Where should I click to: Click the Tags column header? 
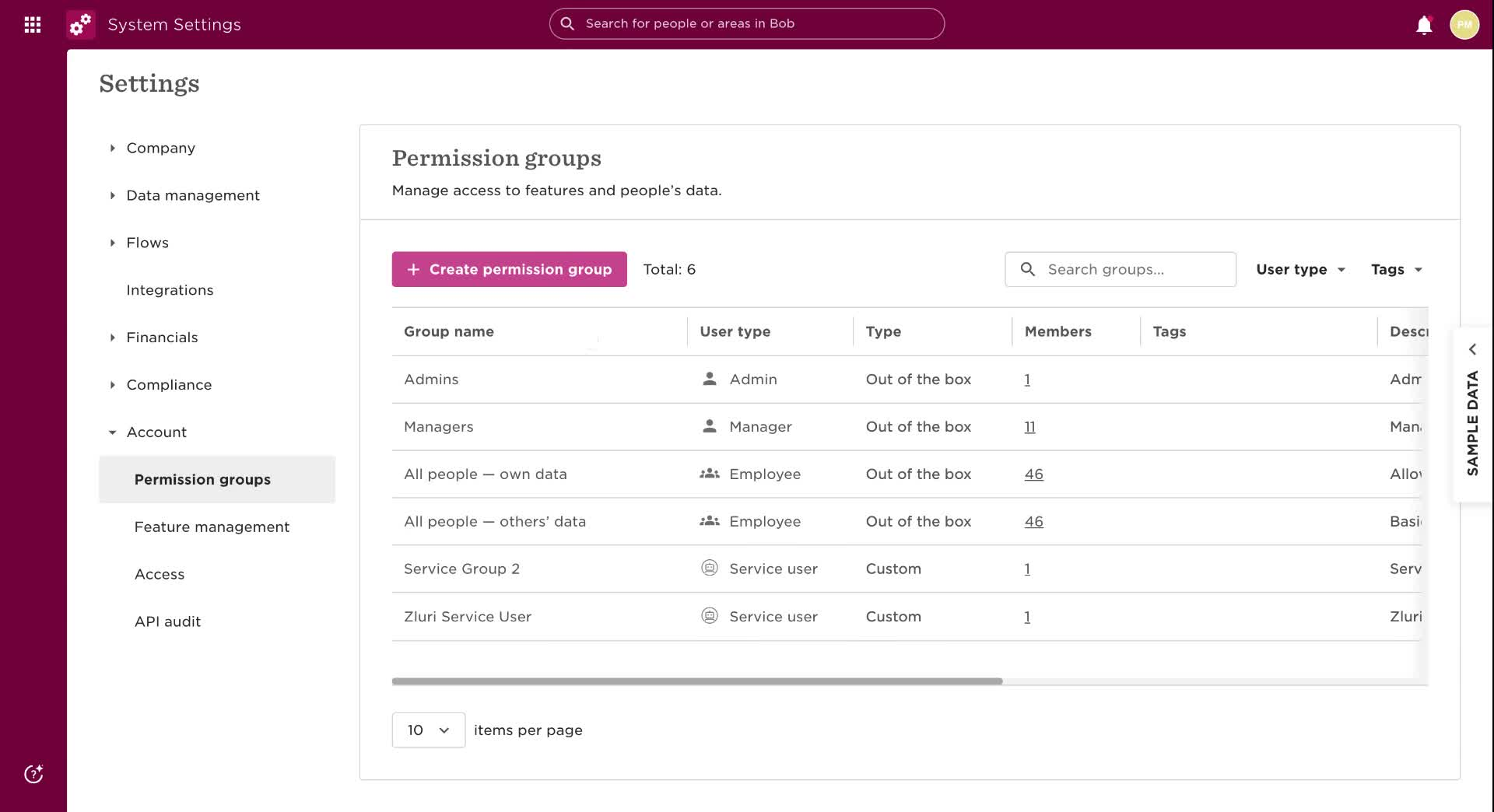(x=1169, y=331)
